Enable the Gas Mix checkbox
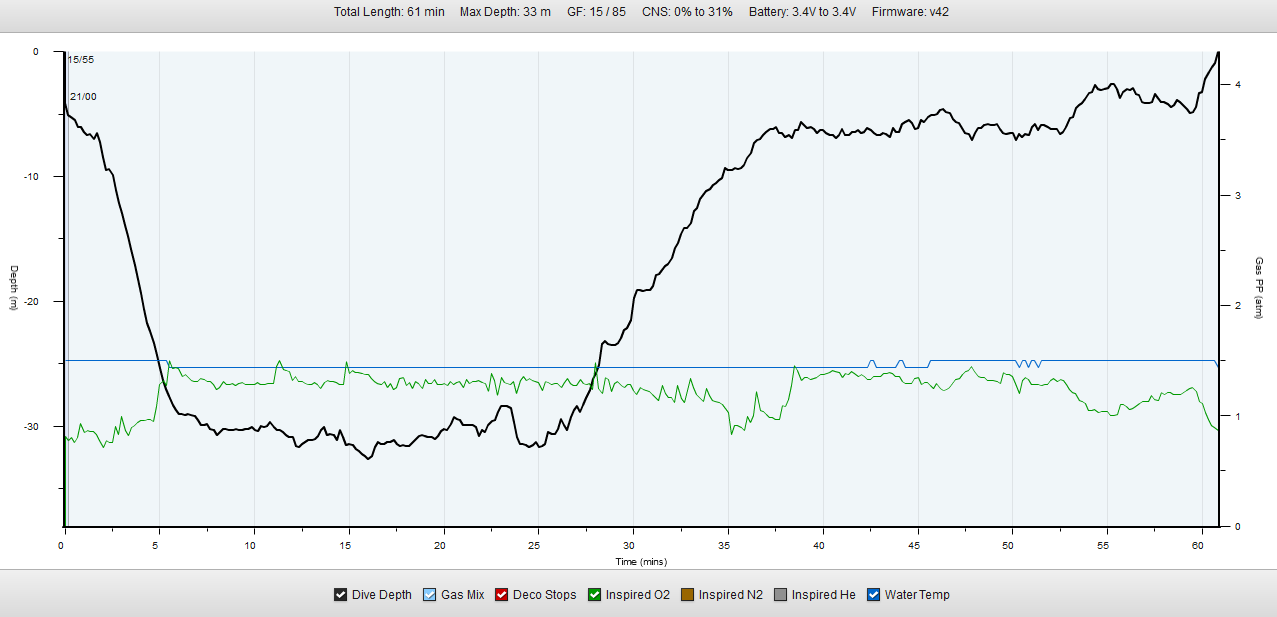 pyautogui.click(x=430, y=595)
